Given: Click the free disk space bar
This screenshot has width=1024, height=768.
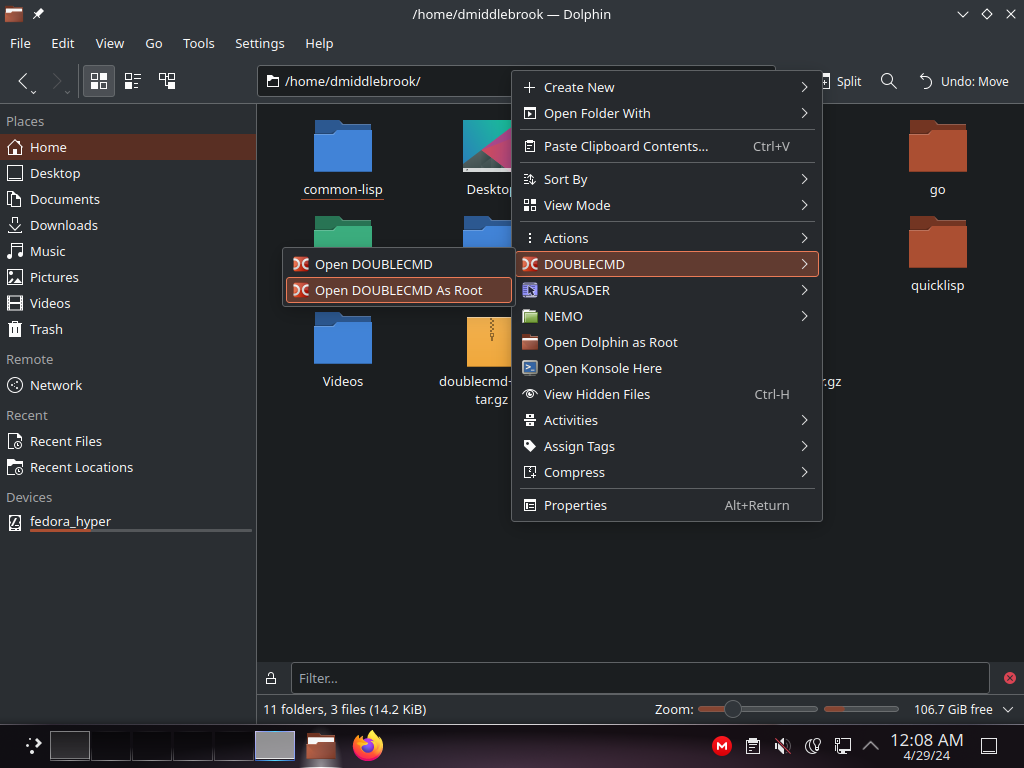Looking at the screenshot, I should [x=861, y=709].
